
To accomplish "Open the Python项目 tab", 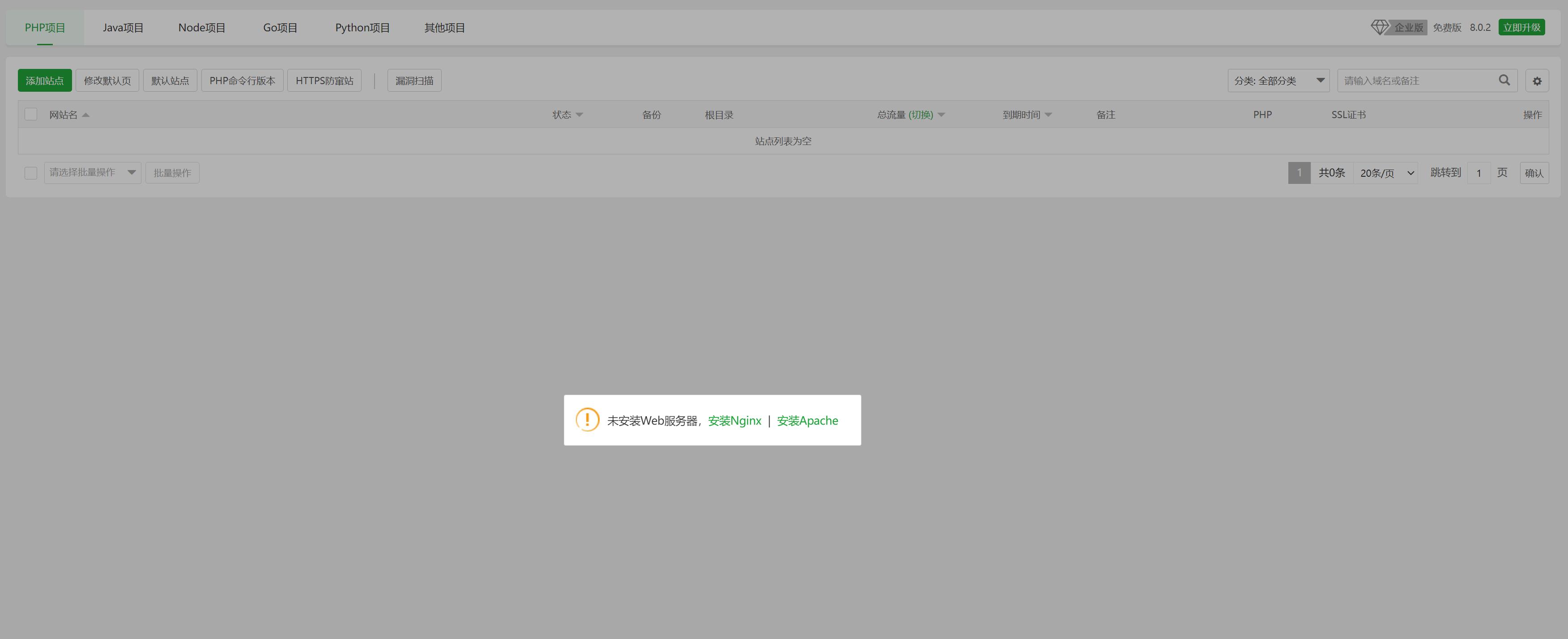I will (362, 27).
